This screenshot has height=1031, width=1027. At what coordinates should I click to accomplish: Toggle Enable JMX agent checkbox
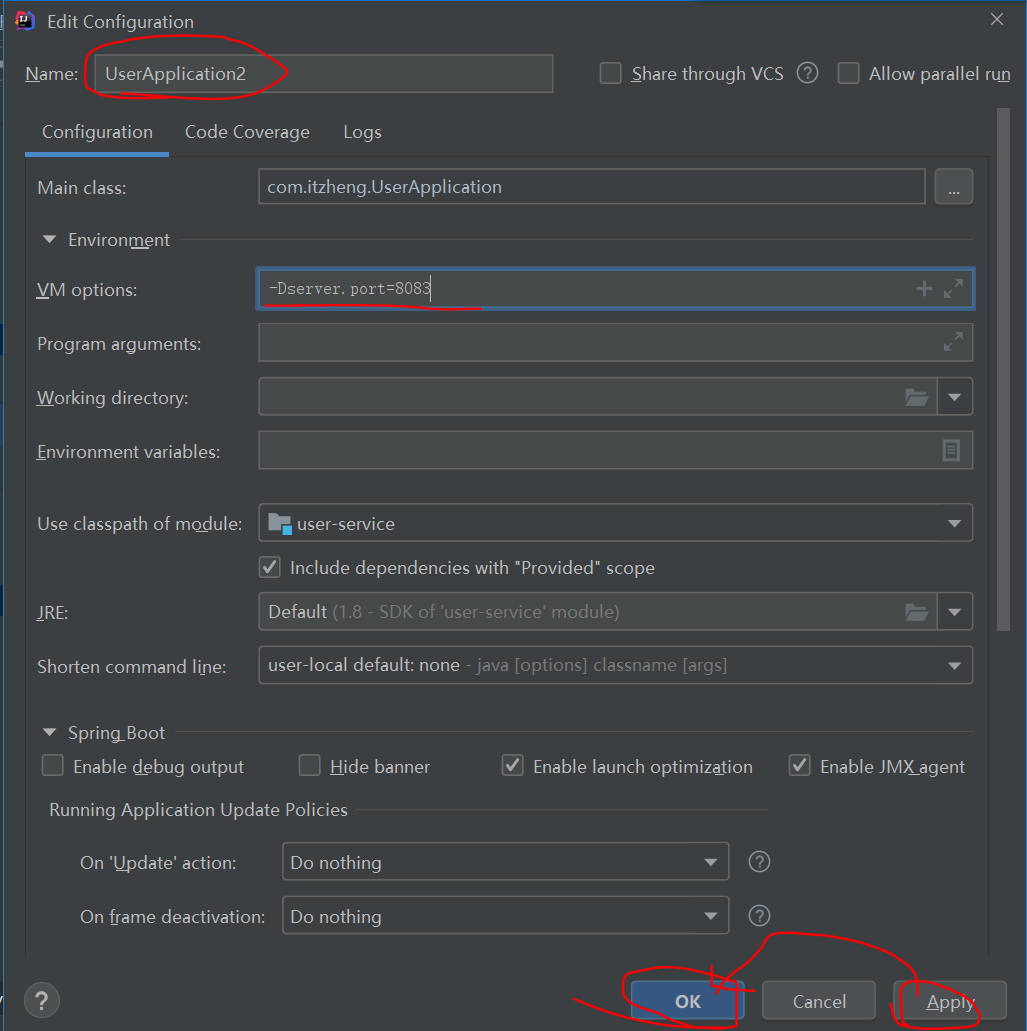[800, 765]
